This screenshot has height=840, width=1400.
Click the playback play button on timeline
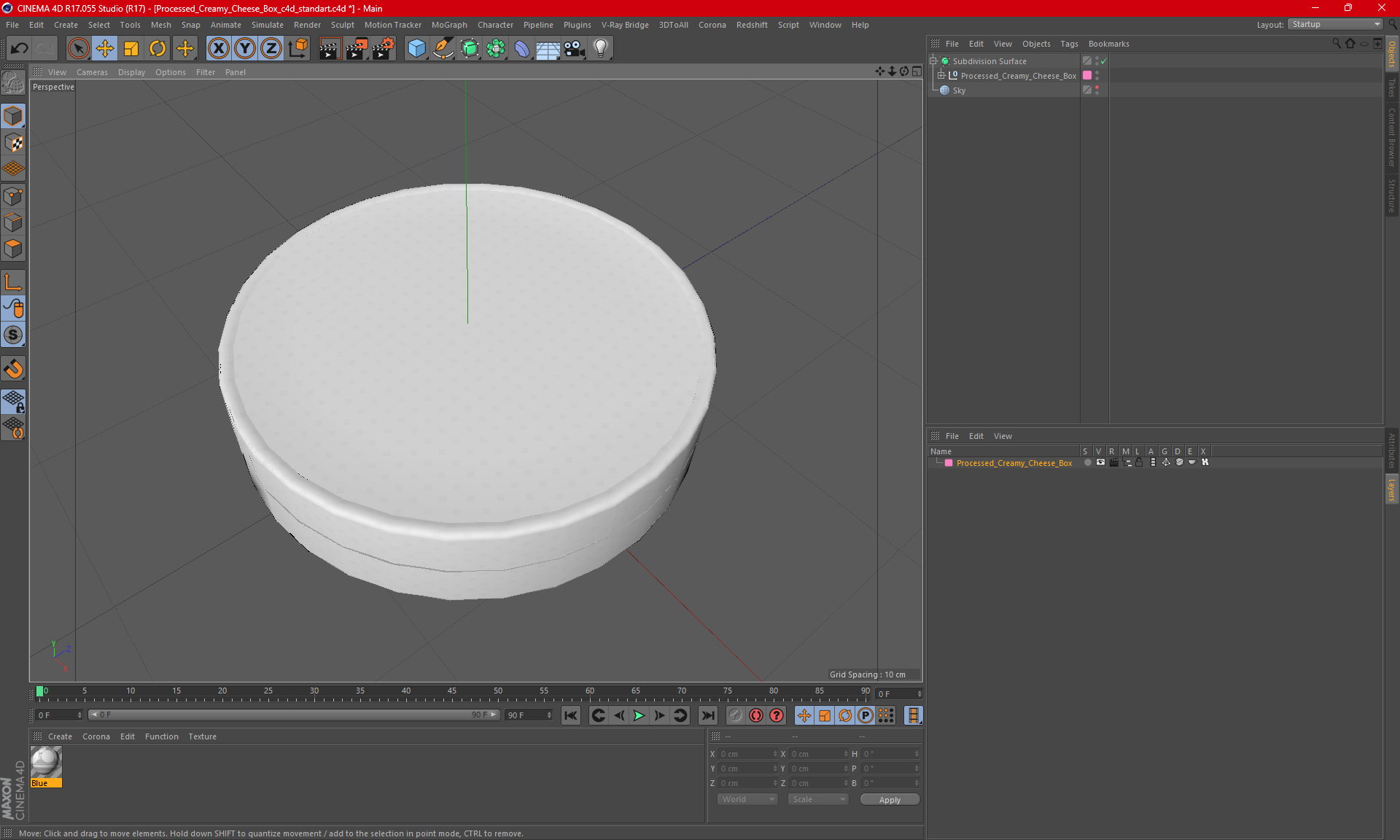point(639,715)
